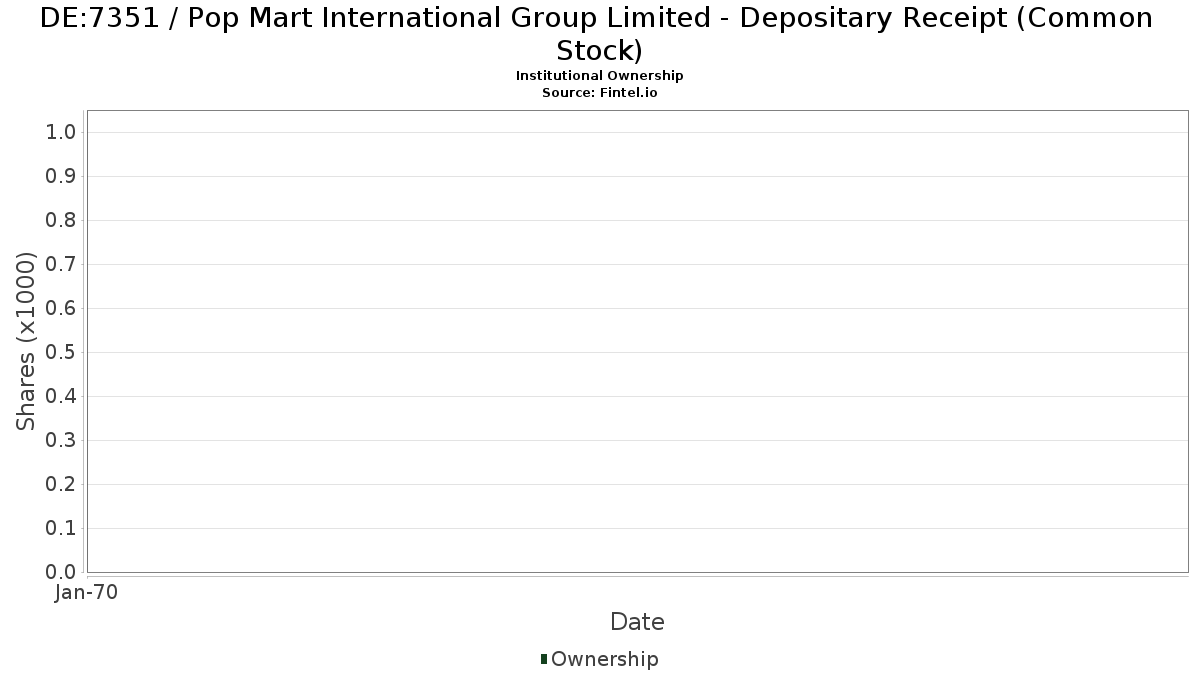
Task: Toggle the Ownership series legend label
Action: 604,659
